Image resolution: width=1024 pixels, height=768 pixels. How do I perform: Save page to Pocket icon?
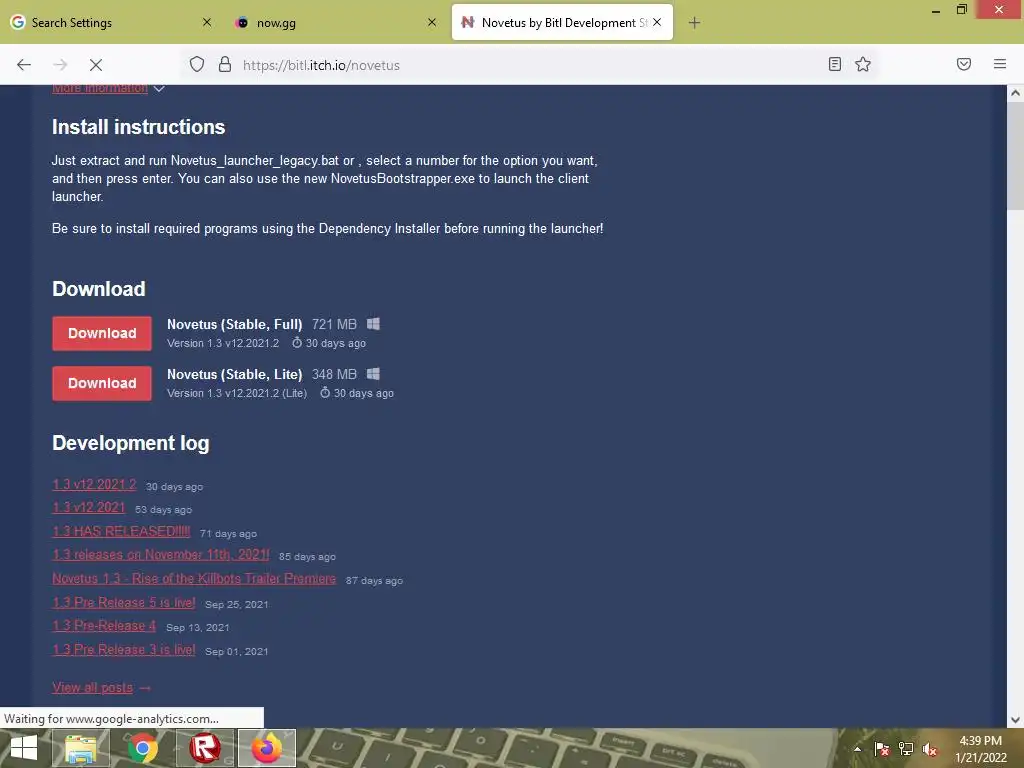click(964, 64)
